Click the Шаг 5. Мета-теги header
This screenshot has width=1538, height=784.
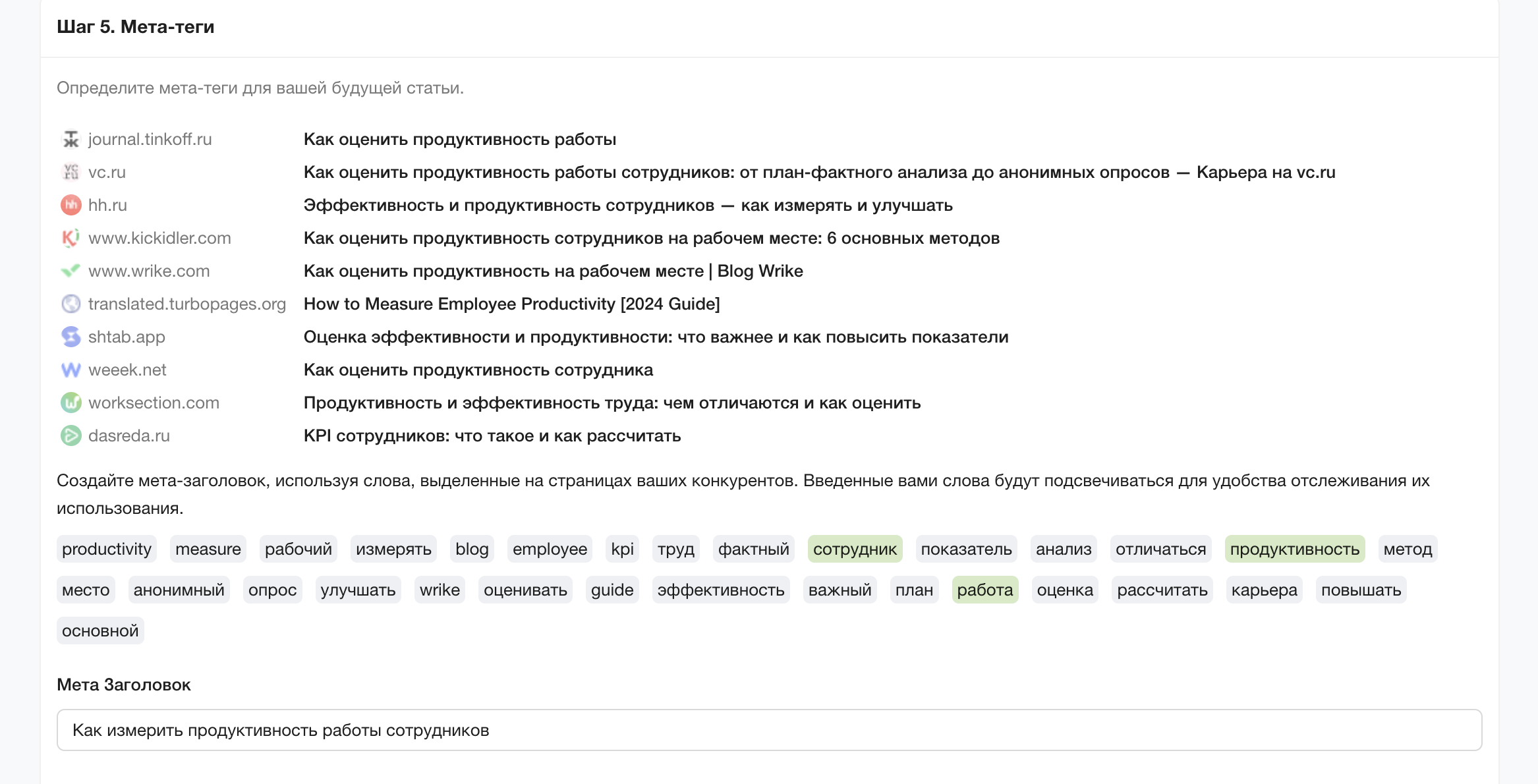coord(136,27)
